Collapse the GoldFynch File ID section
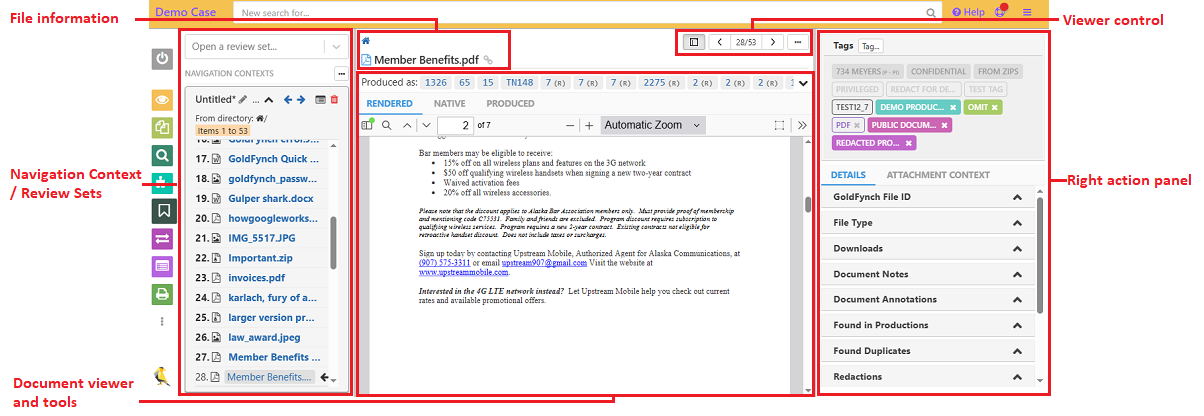The height and width of the screenshot is (416, 1204). 1017,197
